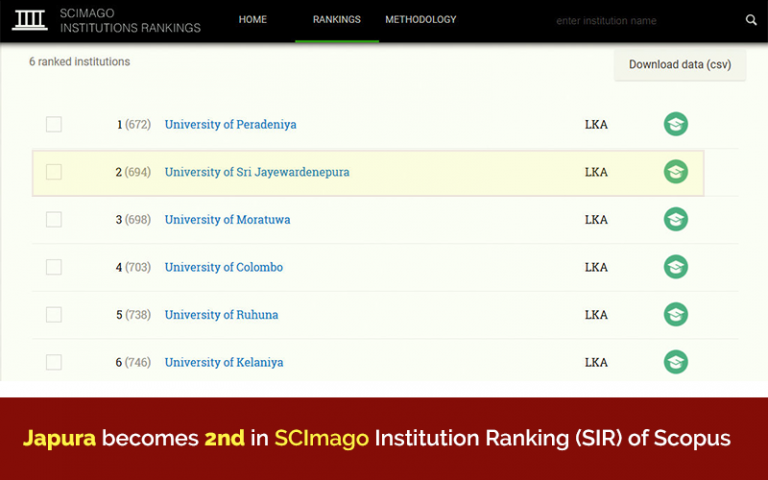Click the graduation cap icon for Sri Jayewardenepura
This screenshot has width=768, height=480.
676,172
